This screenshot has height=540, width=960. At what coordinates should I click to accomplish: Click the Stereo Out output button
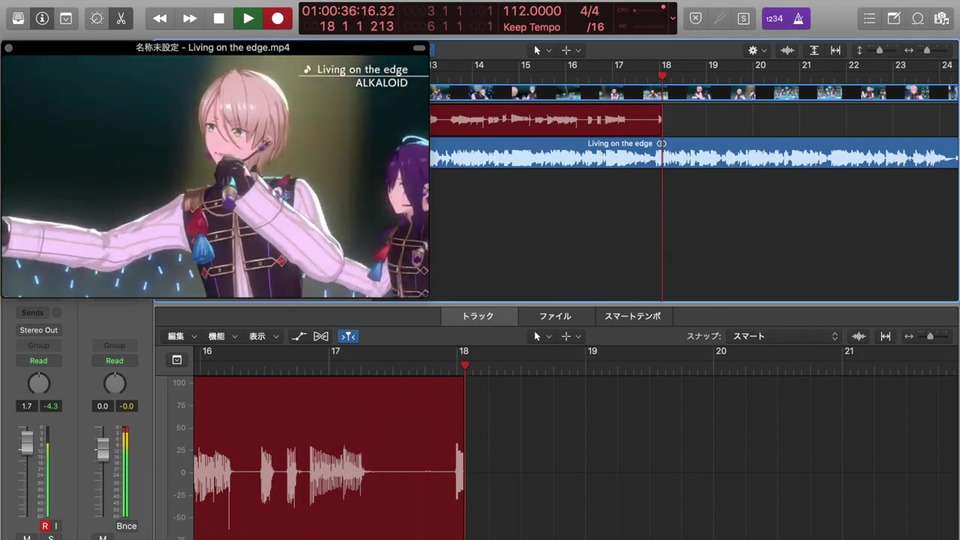click(38, 330)
